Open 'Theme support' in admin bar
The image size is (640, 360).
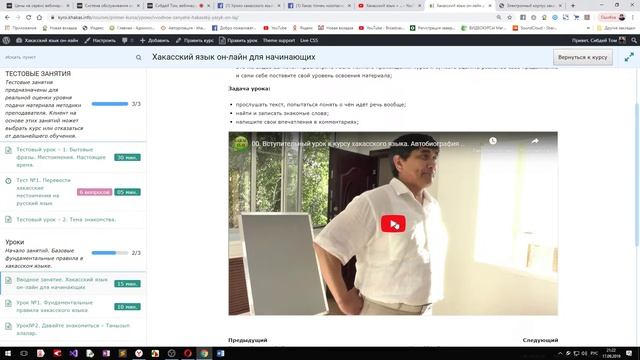click(x=279, y=40)
